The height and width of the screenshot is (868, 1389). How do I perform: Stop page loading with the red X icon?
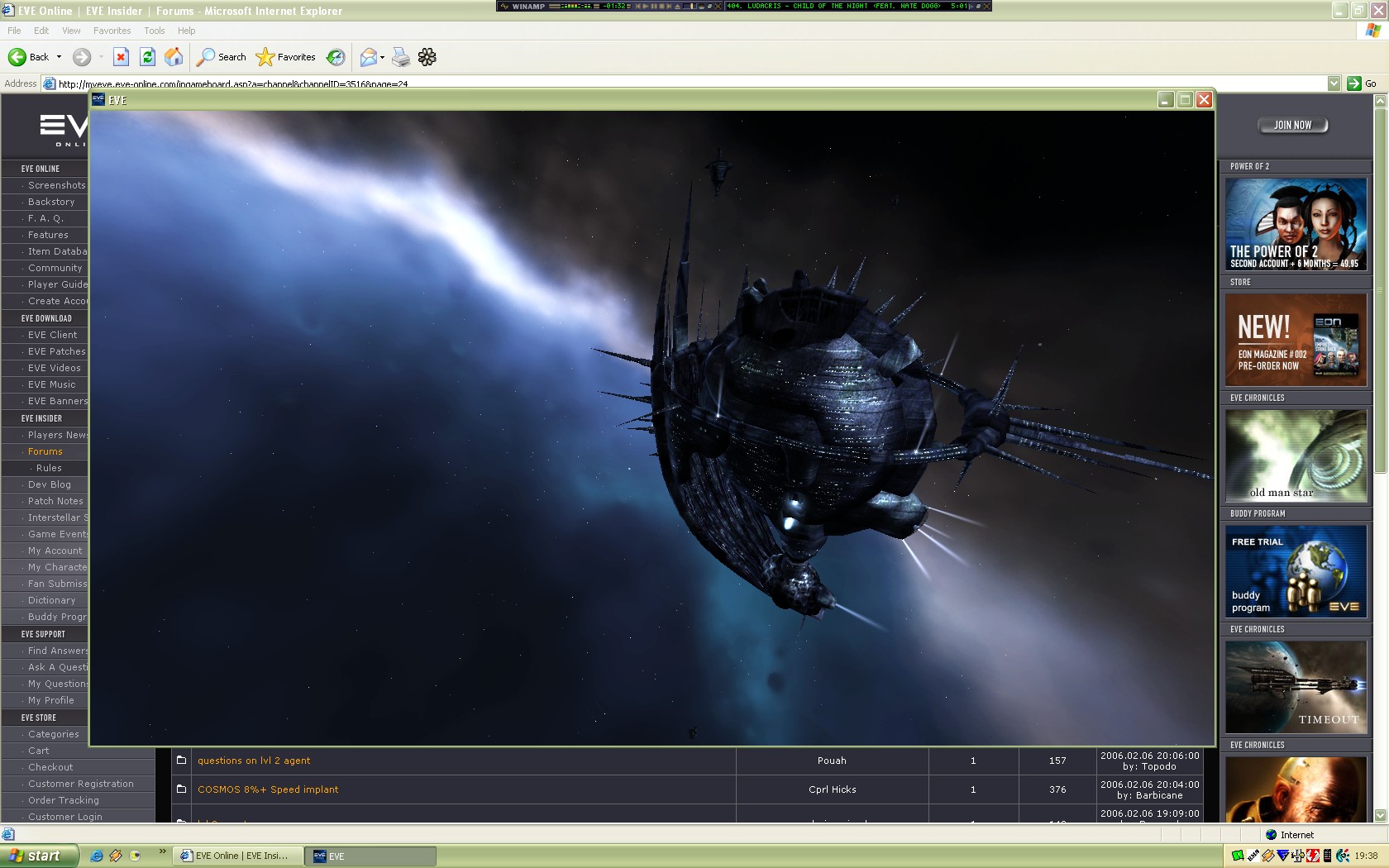[x=121, y=57]
